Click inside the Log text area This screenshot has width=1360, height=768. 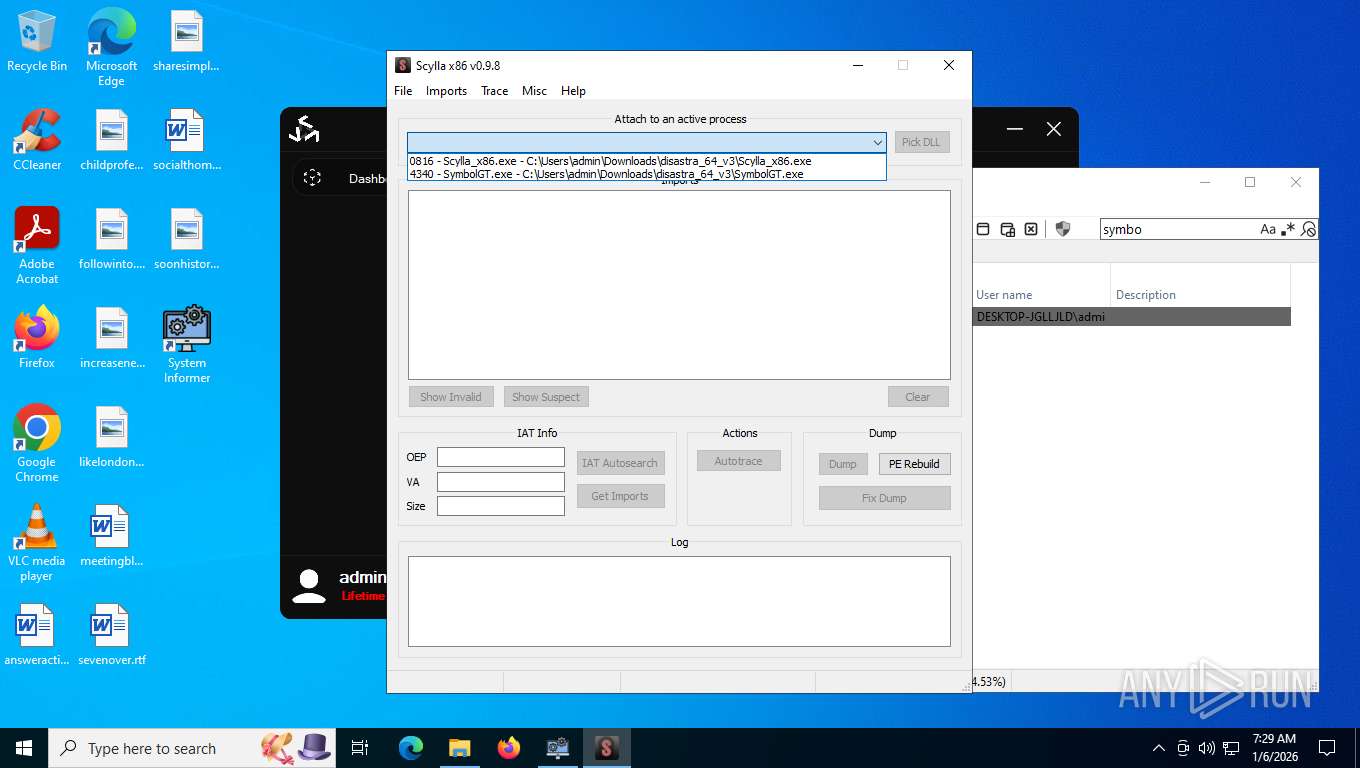coord(679,601)
